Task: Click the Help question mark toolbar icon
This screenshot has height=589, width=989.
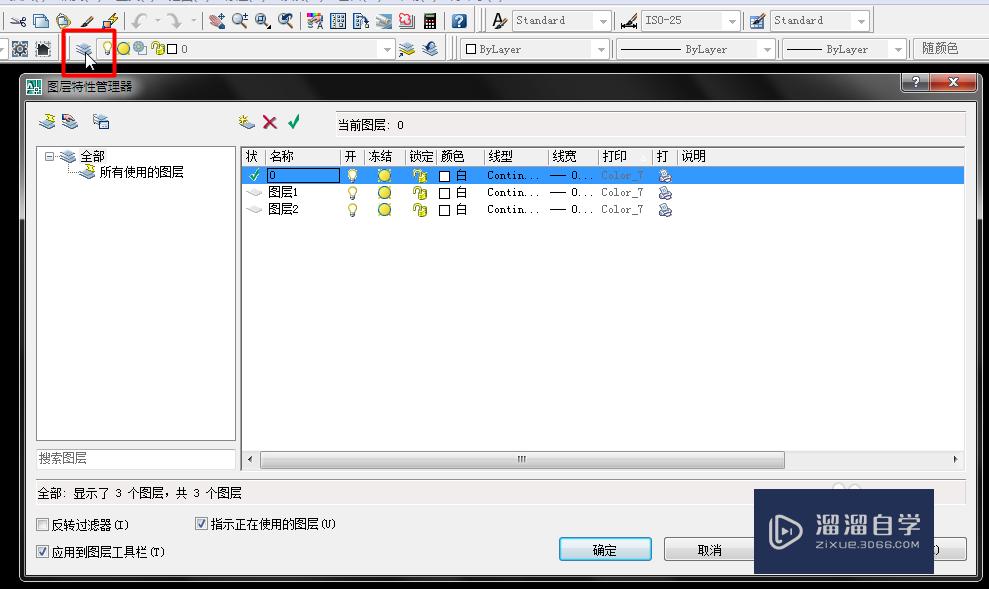Action: 458,20
